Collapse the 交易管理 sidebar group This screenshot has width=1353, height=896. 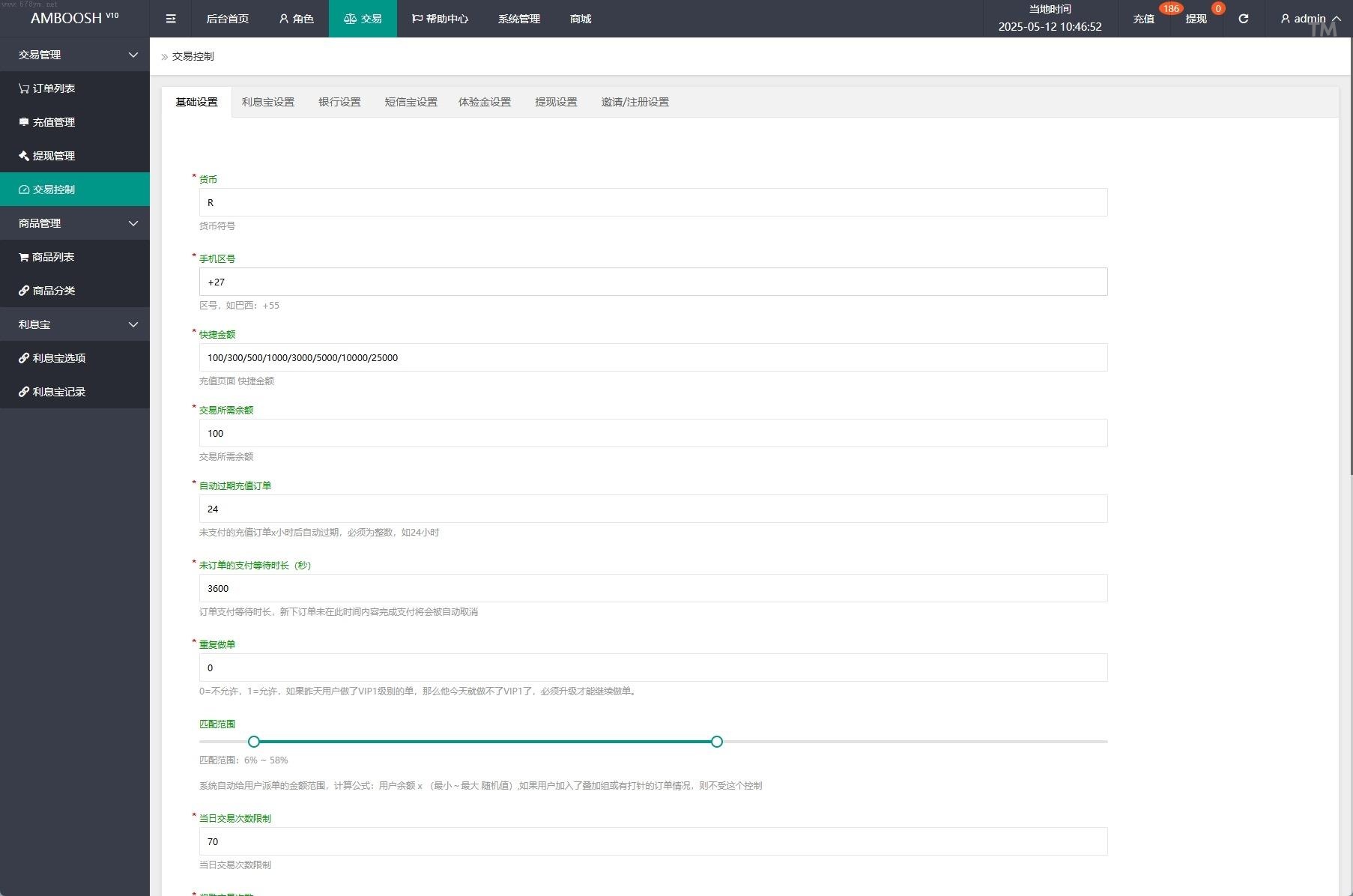pos(75,55)
